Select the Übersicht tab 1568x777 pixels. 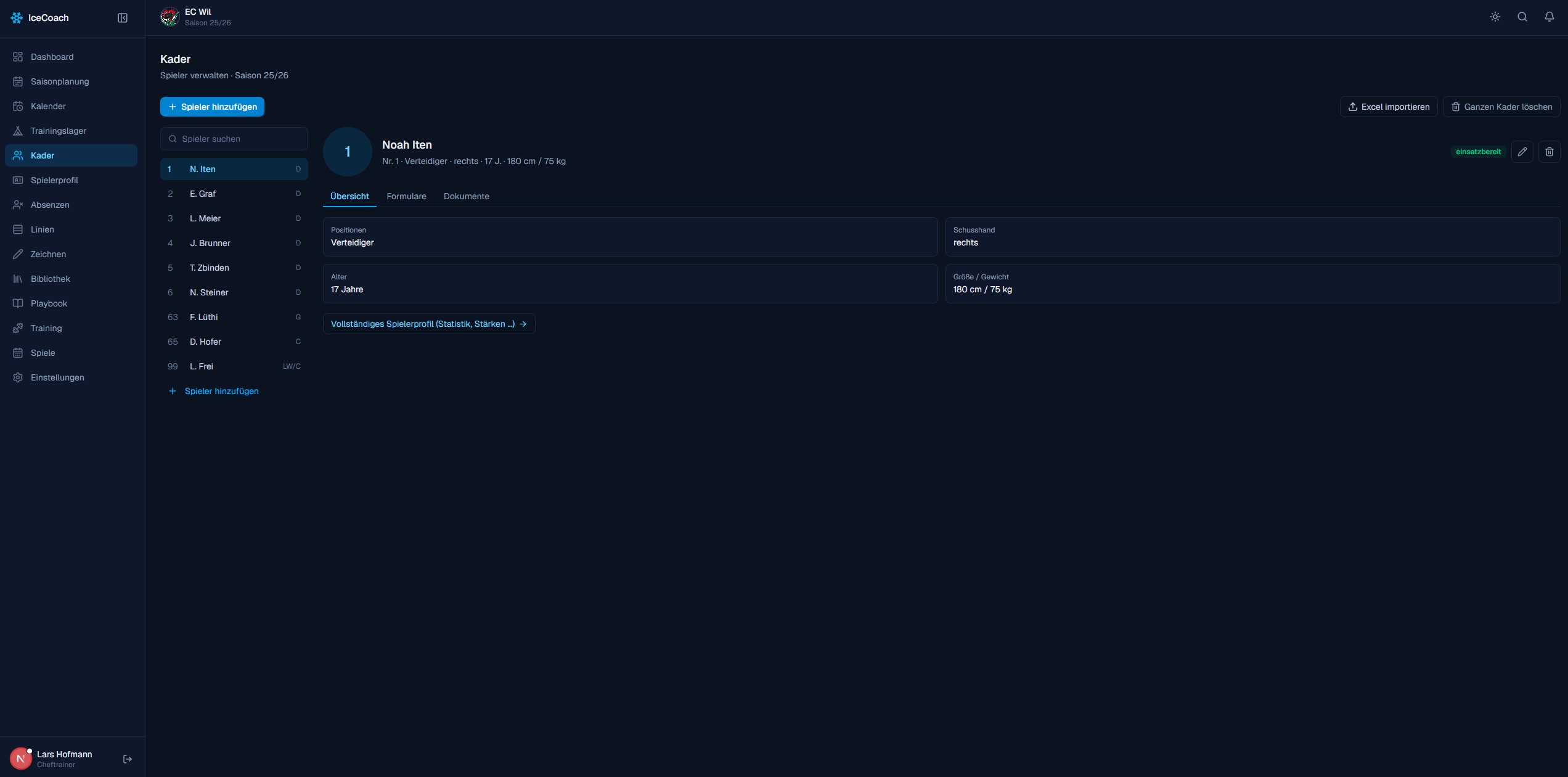349,196
